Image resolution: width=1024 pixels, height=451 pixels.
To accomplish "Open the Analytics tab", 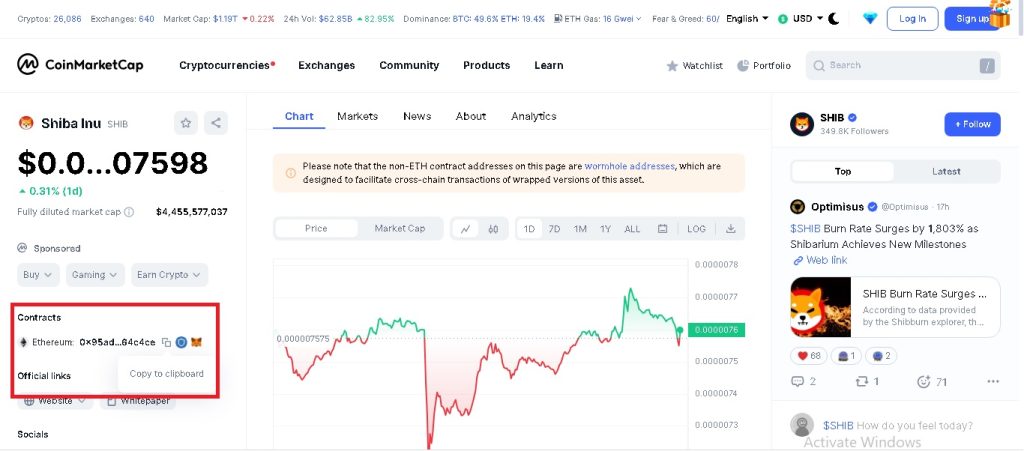I will pyautogui.click(x=533, y=116).
